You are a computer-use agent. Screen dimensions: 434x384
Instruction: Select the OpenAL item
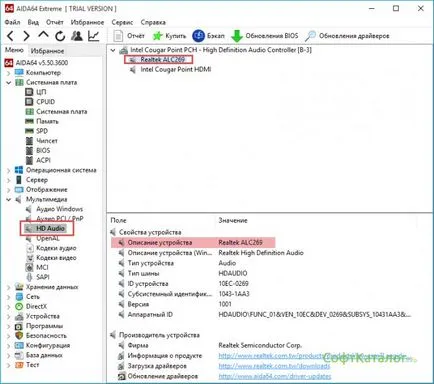point(43,238)
